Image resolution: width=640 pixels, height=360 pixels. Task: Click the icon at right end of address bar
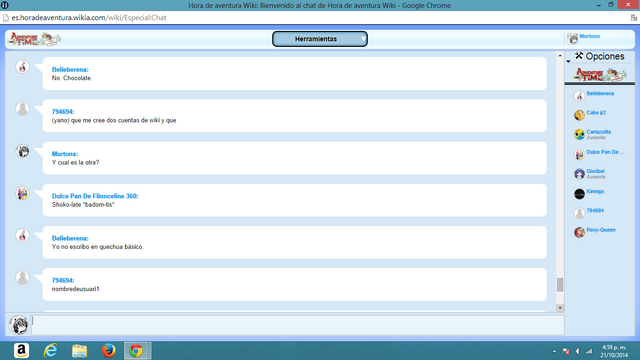tap(633, 18)
